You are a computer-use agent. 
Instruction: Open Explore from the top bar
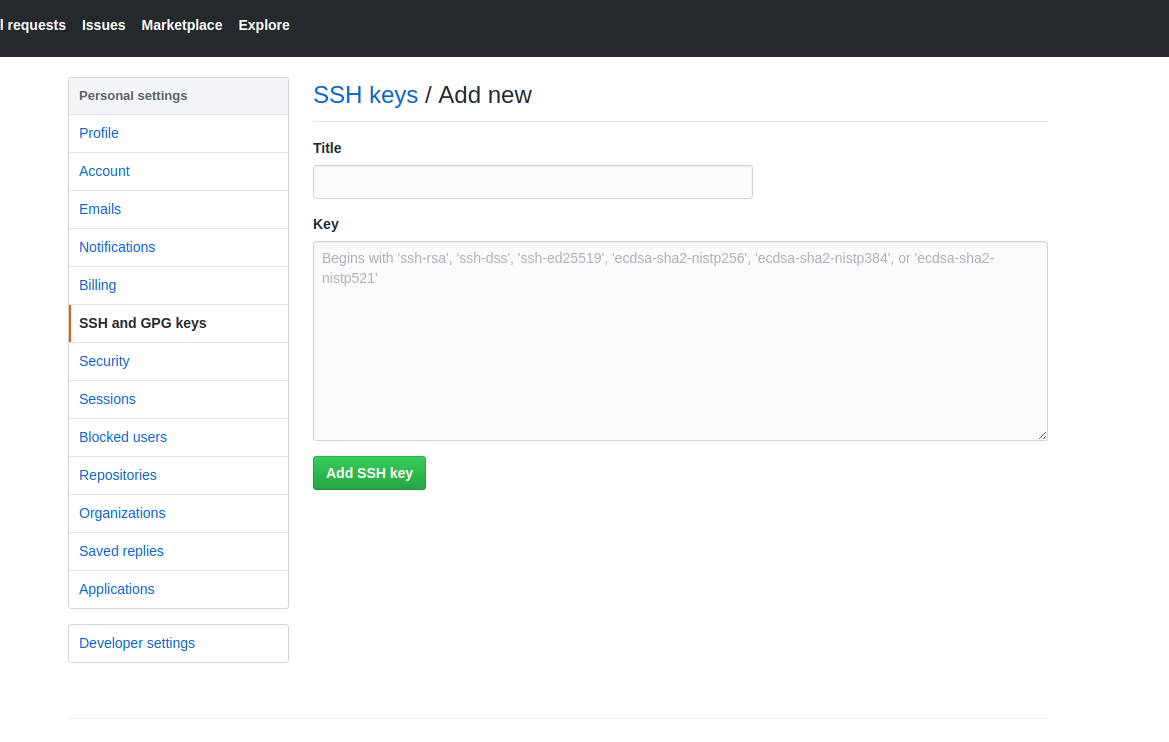tap(264, 25)
